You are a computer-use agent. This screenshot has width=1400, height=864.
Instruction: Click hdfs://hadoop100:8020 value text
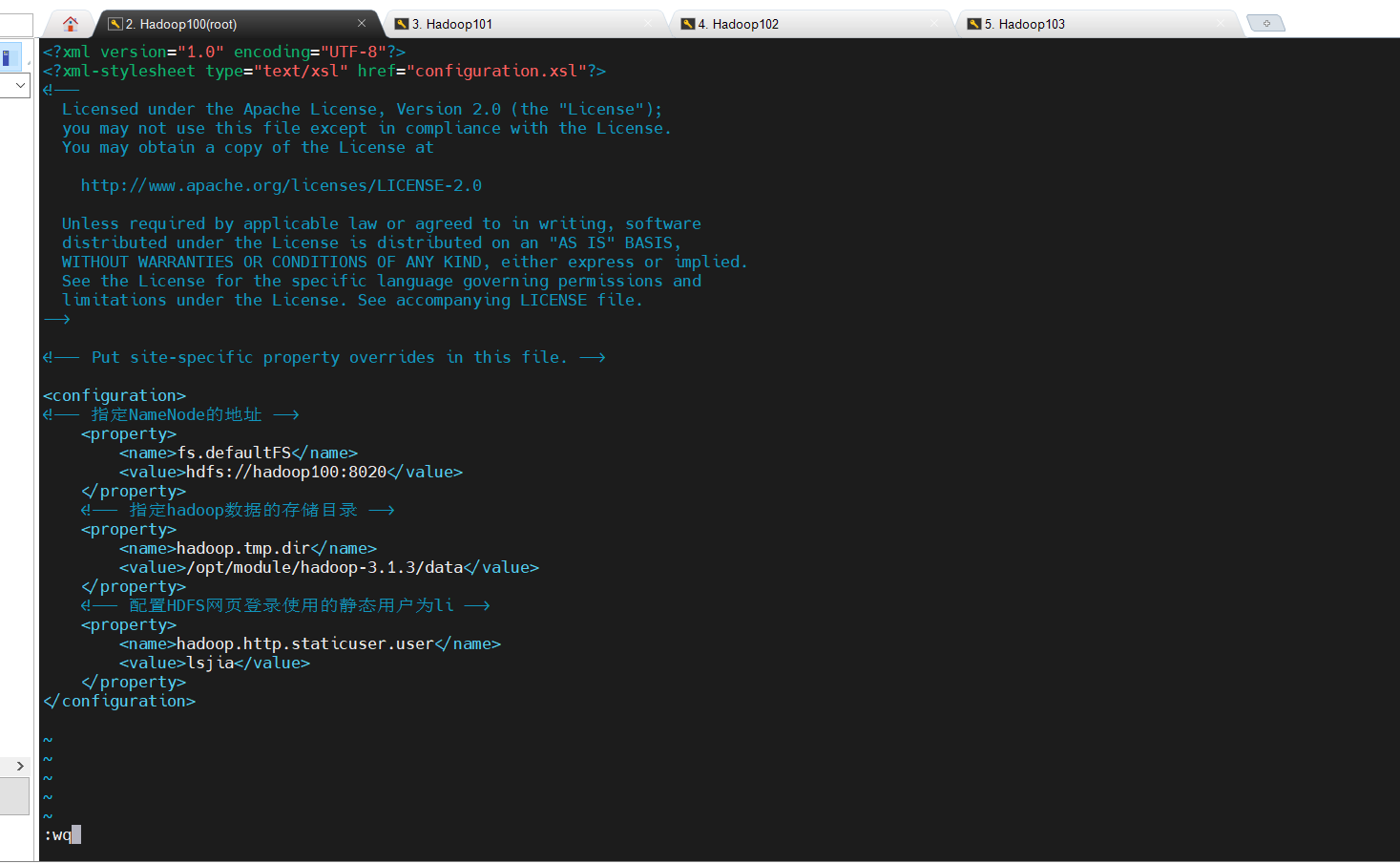coord(286,472)
